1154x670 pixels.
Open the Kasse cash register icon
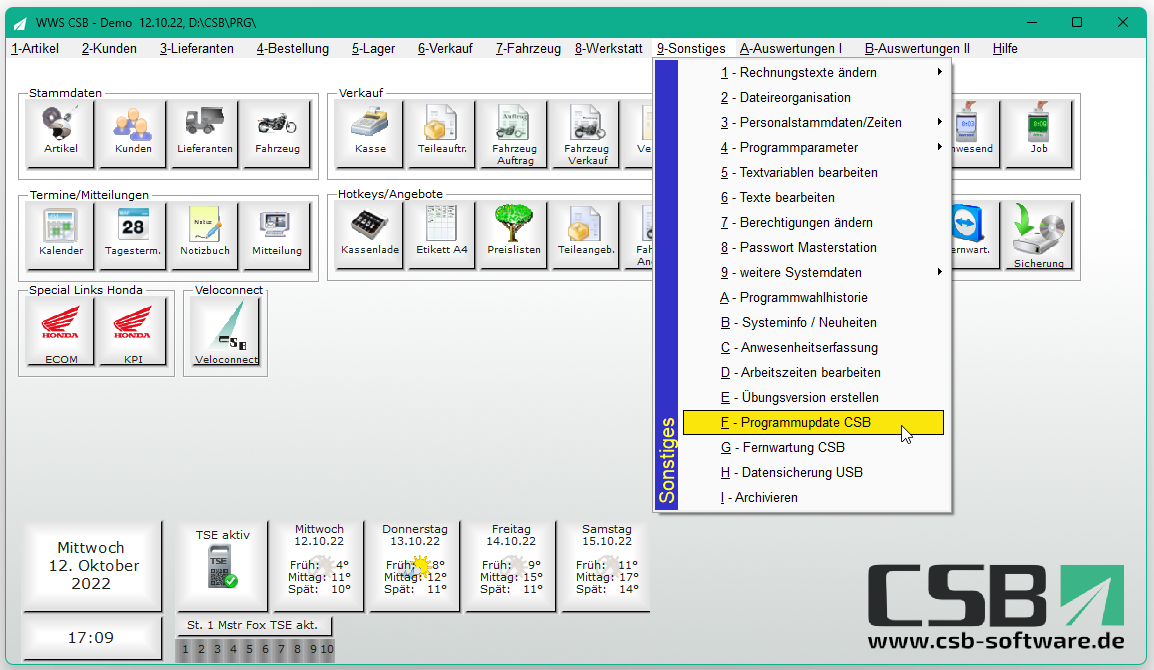tap(369, 134)
